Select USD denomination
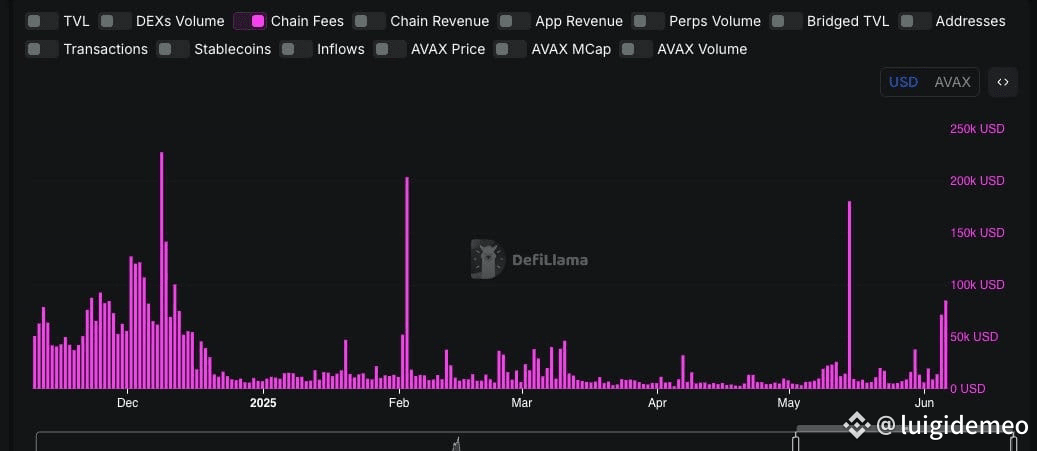This screenshot has height=451, width=1037. coord(903,82)
